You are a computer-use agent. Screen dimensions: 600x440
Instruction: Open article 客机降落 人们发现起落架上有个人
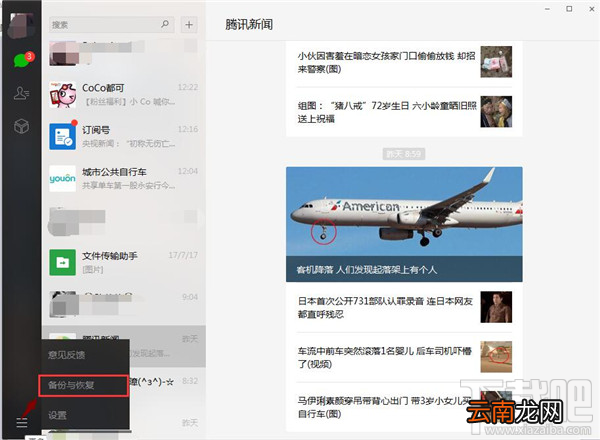[x=367, y=270]
